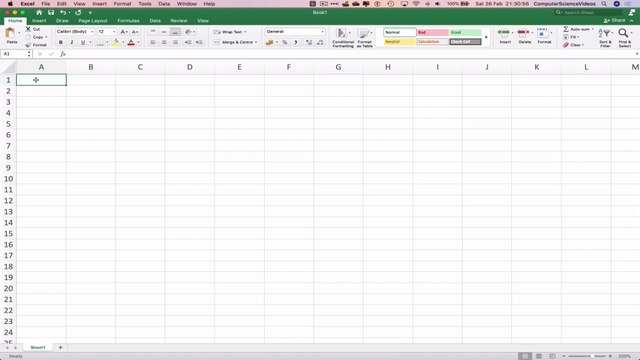Apply the Bad cell style
The image size is (640, 360).
click(x=432, y=32)
